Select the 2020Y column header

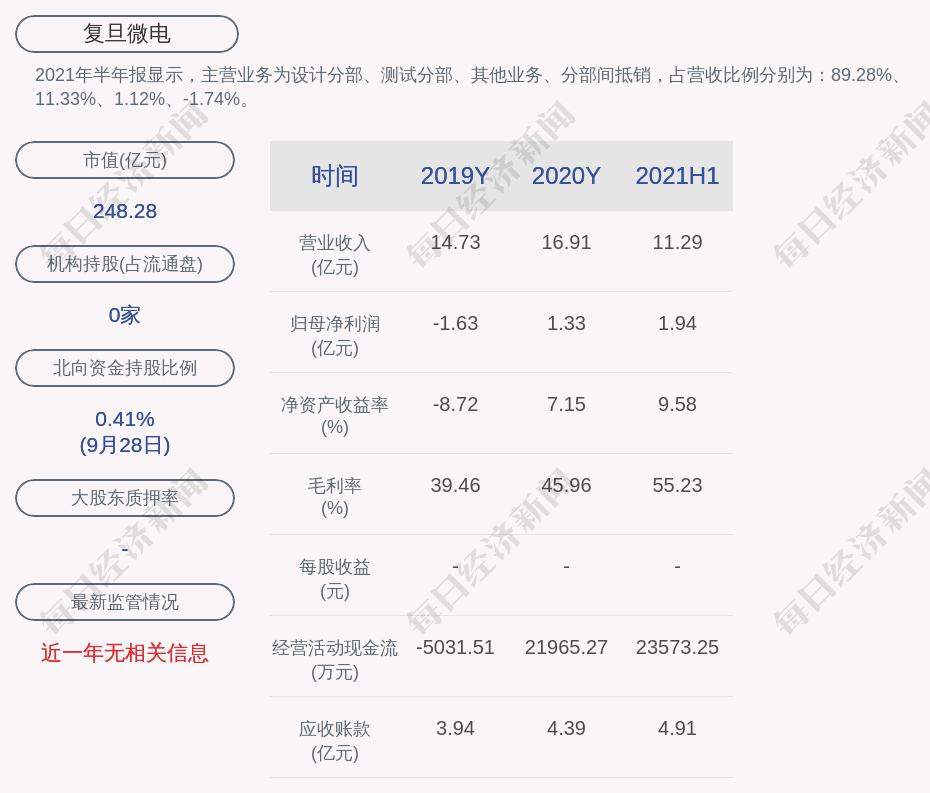(x=566, y=176)
